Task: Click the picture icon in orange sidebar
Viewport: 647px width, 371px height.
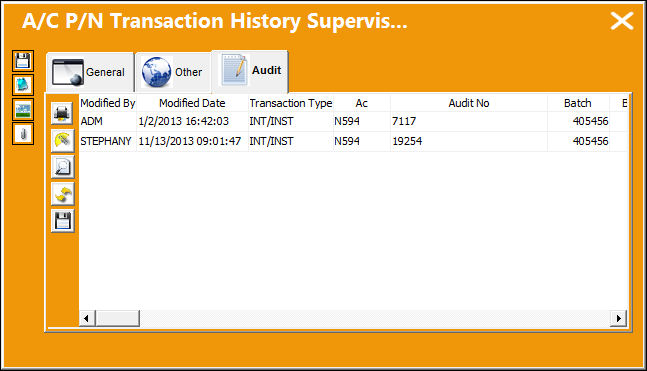Action: point(23,110)
